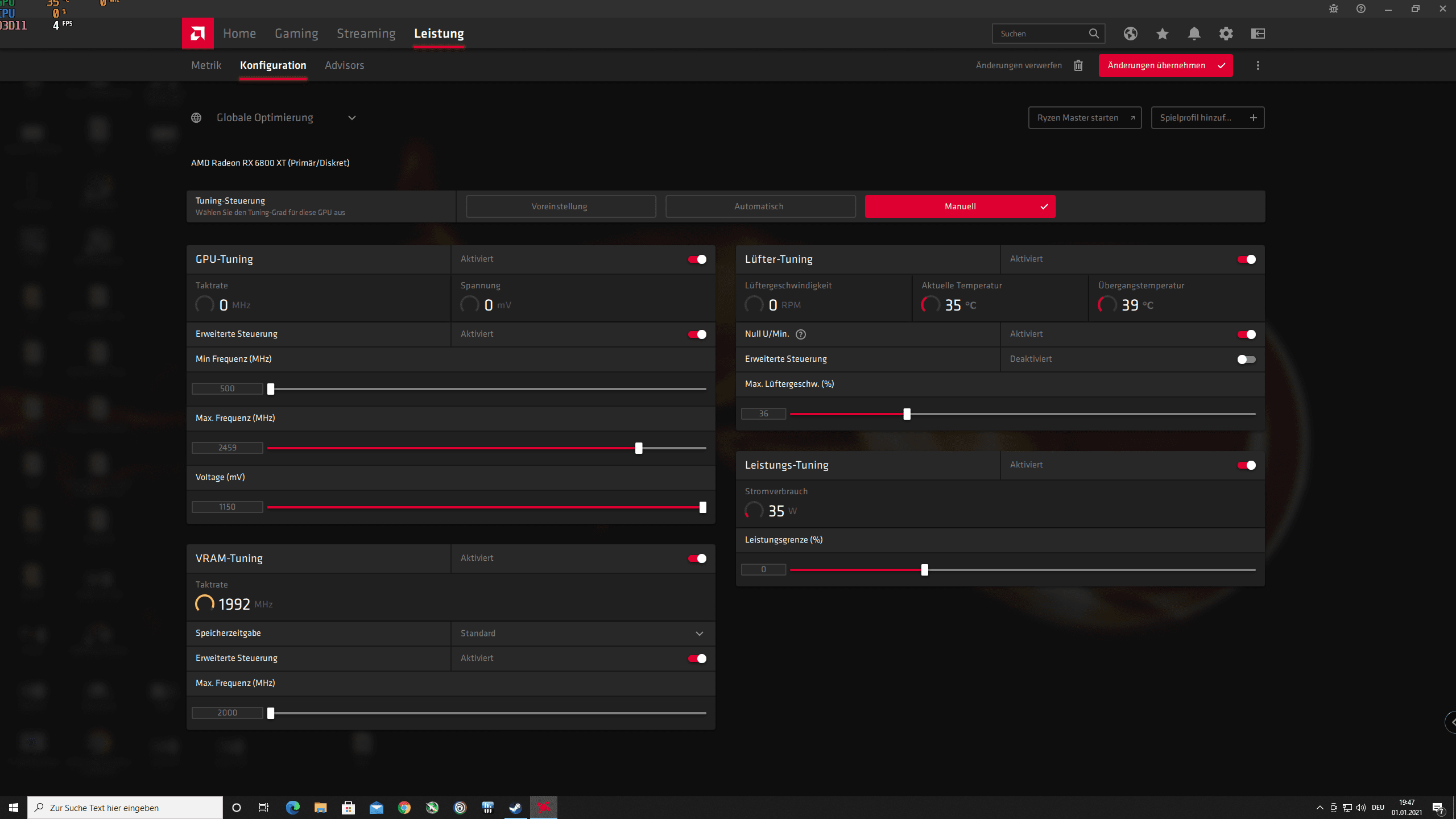
Task: Click the Max. Lüftergeschw. slider handle
Action: click(x=907, y=414)
